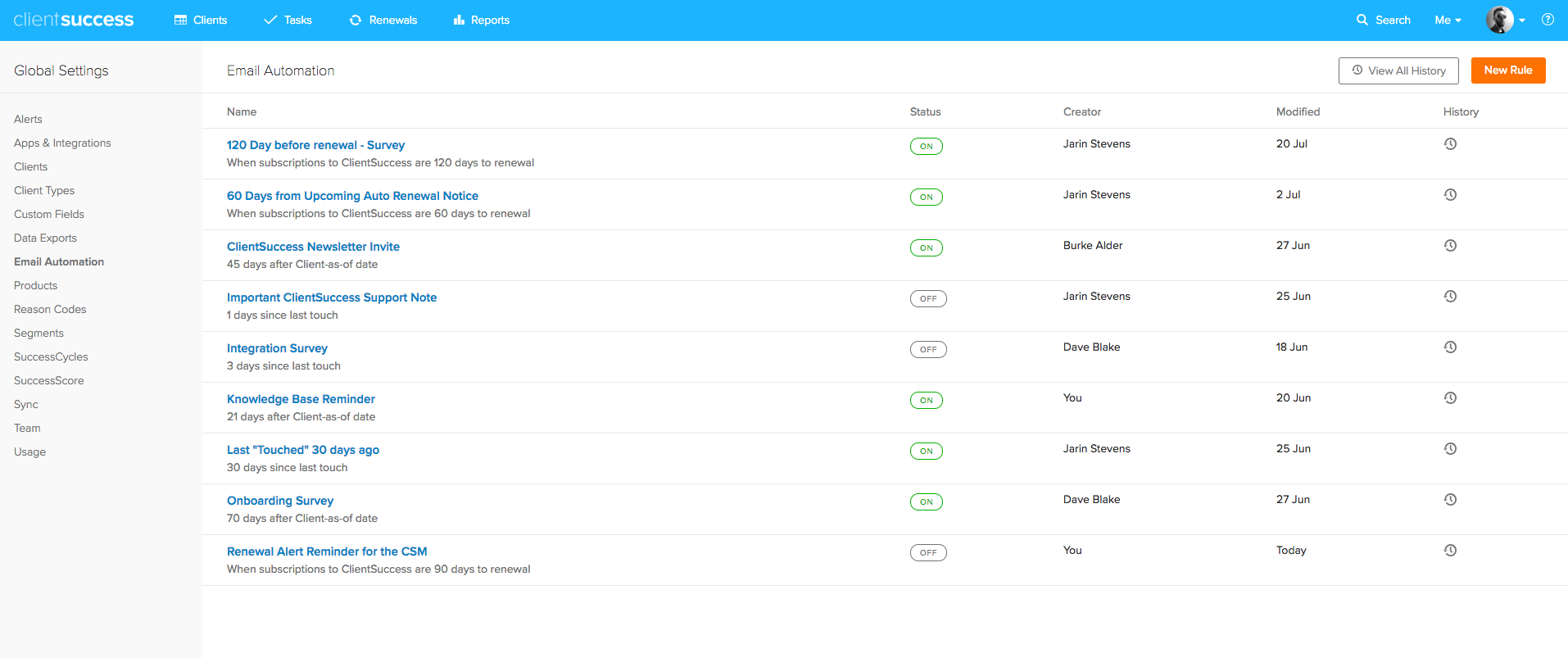Click the Creator column header
Image resolution: width=1568 pixels, height=658 pixels.
(1081, 111)
